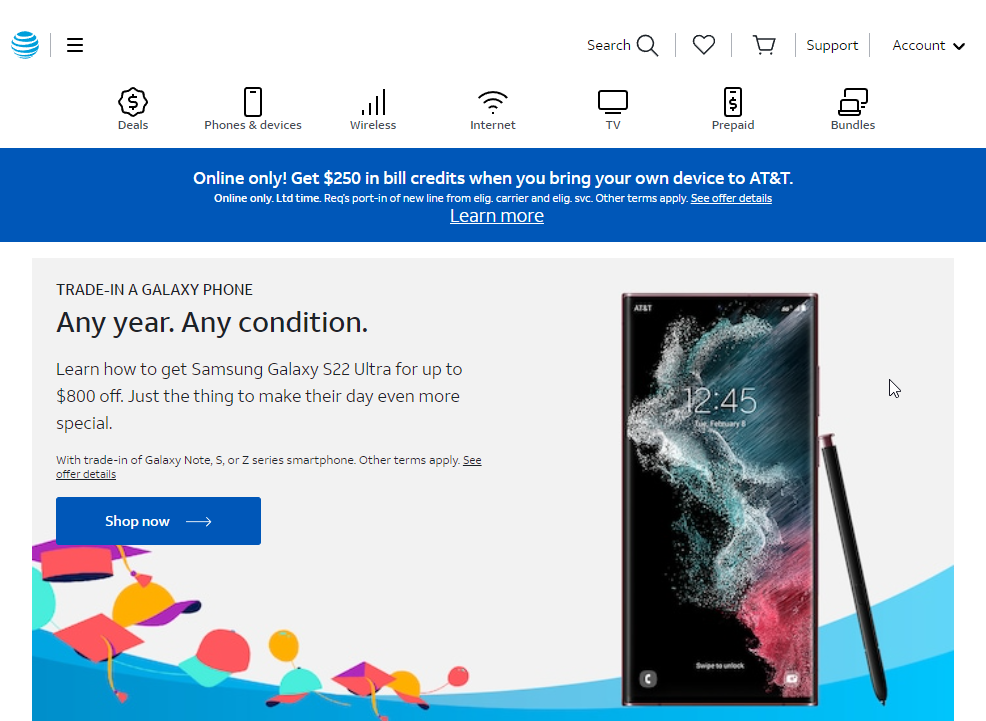Click the AT&T globe logo
986x721 pixels.
tap(25, 45)
